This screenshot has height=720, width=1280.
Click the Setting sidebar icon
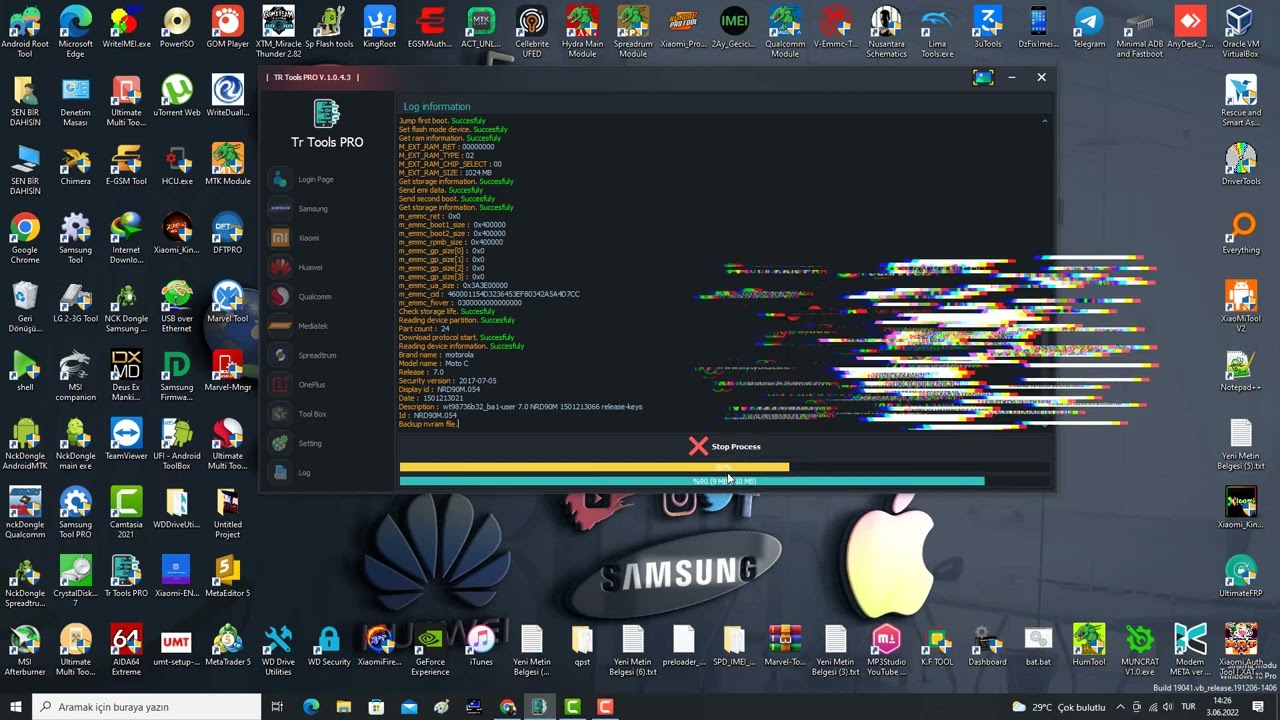(280, 443)
